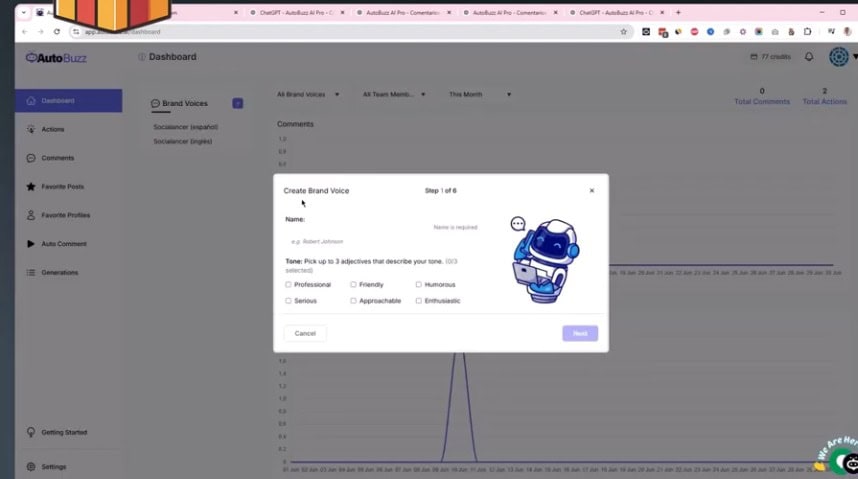Open a new browser tab

point(678,12)
